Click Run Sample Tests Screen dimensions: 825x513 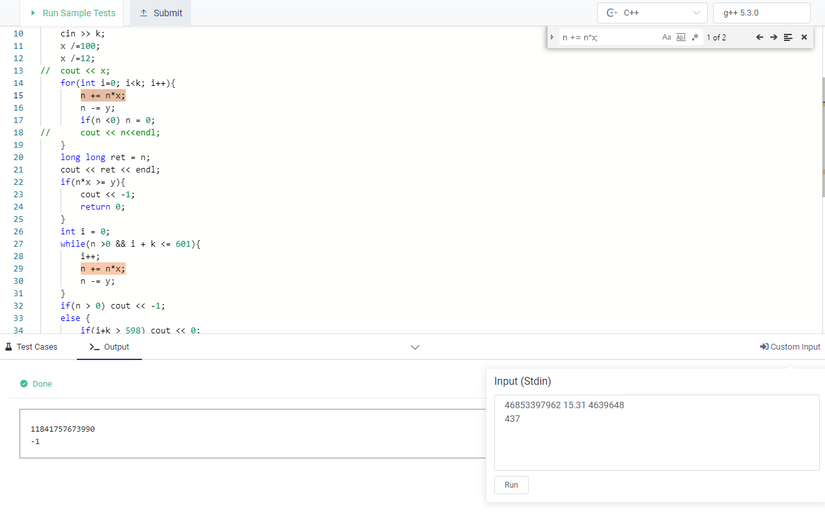(73, 13)
